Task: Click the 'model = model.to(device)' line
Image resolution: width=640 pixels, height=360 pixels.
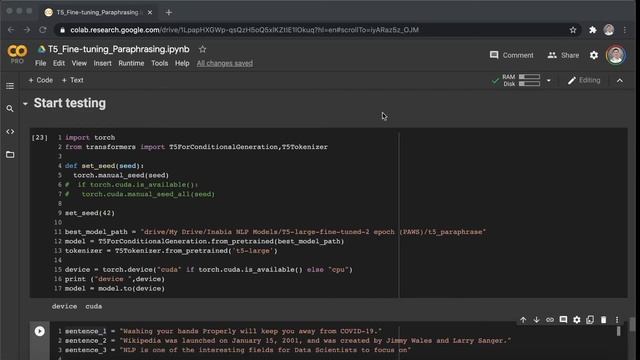Action: 115,289
